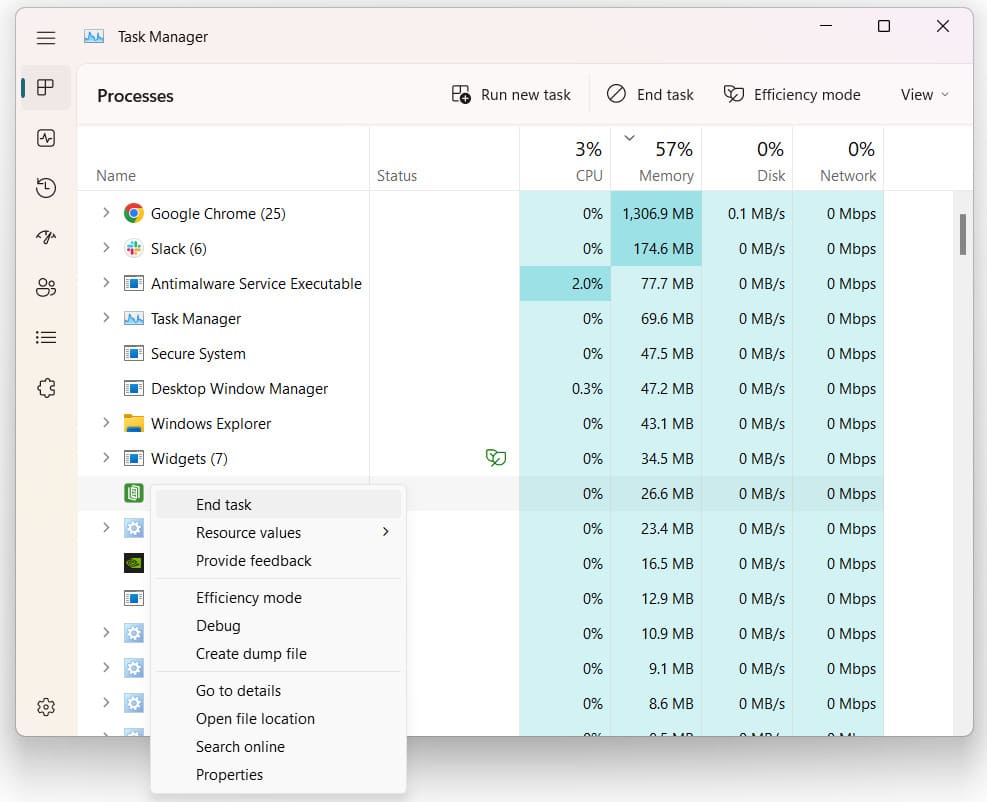The image size is (987, 802).
Task: Open Users page in sidebar
Action: (x=45, y=288)
